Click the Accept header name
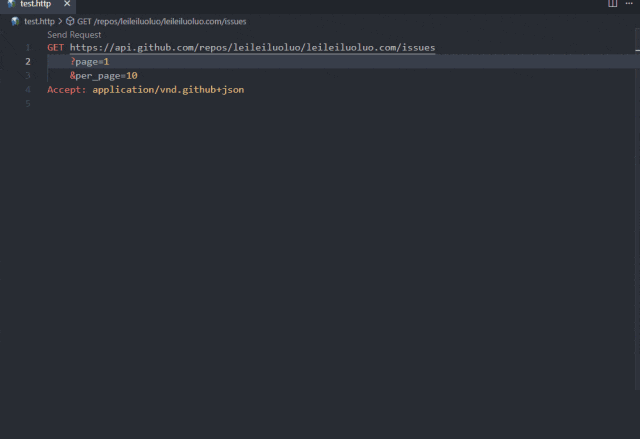Image resolution: width=640 pixels, height=439 pixels. pyautogui.click(x=67, y=90)
